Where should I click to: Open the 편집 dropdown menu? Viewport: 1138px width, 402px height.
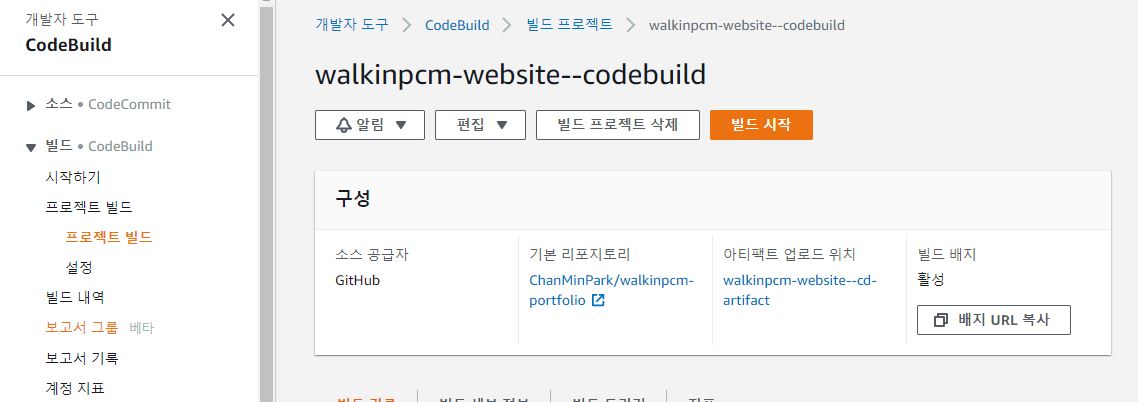[x=480, y=125]
